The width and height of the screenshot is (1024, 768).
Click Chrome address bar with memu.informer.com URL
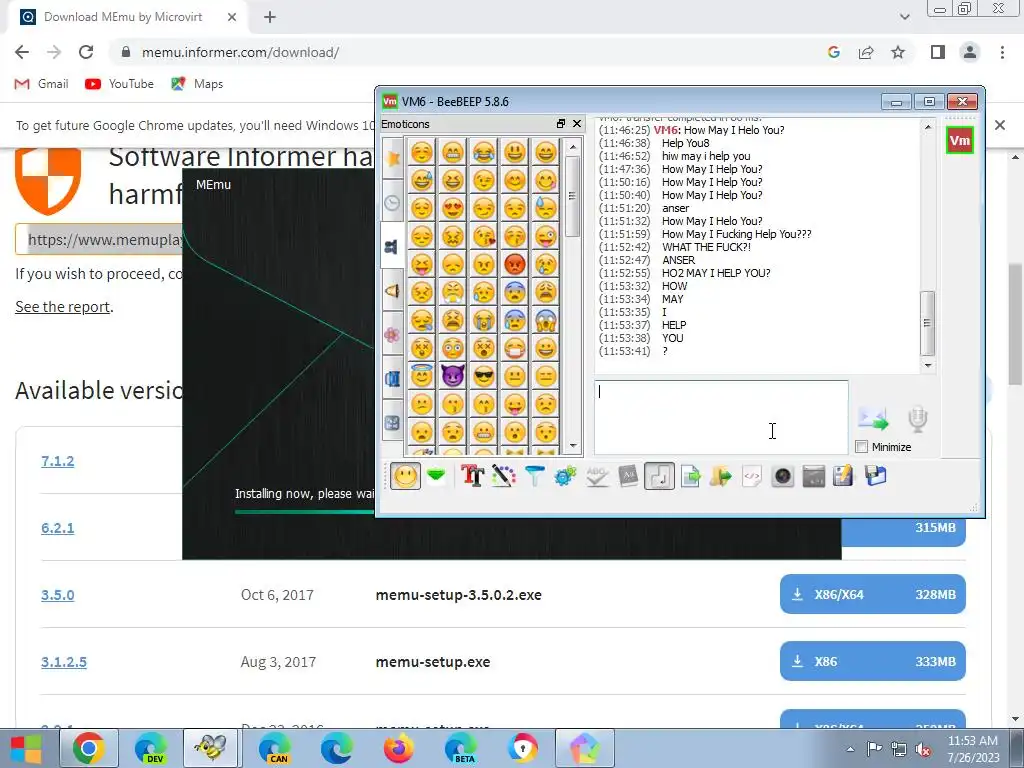[x=470, y=52]
